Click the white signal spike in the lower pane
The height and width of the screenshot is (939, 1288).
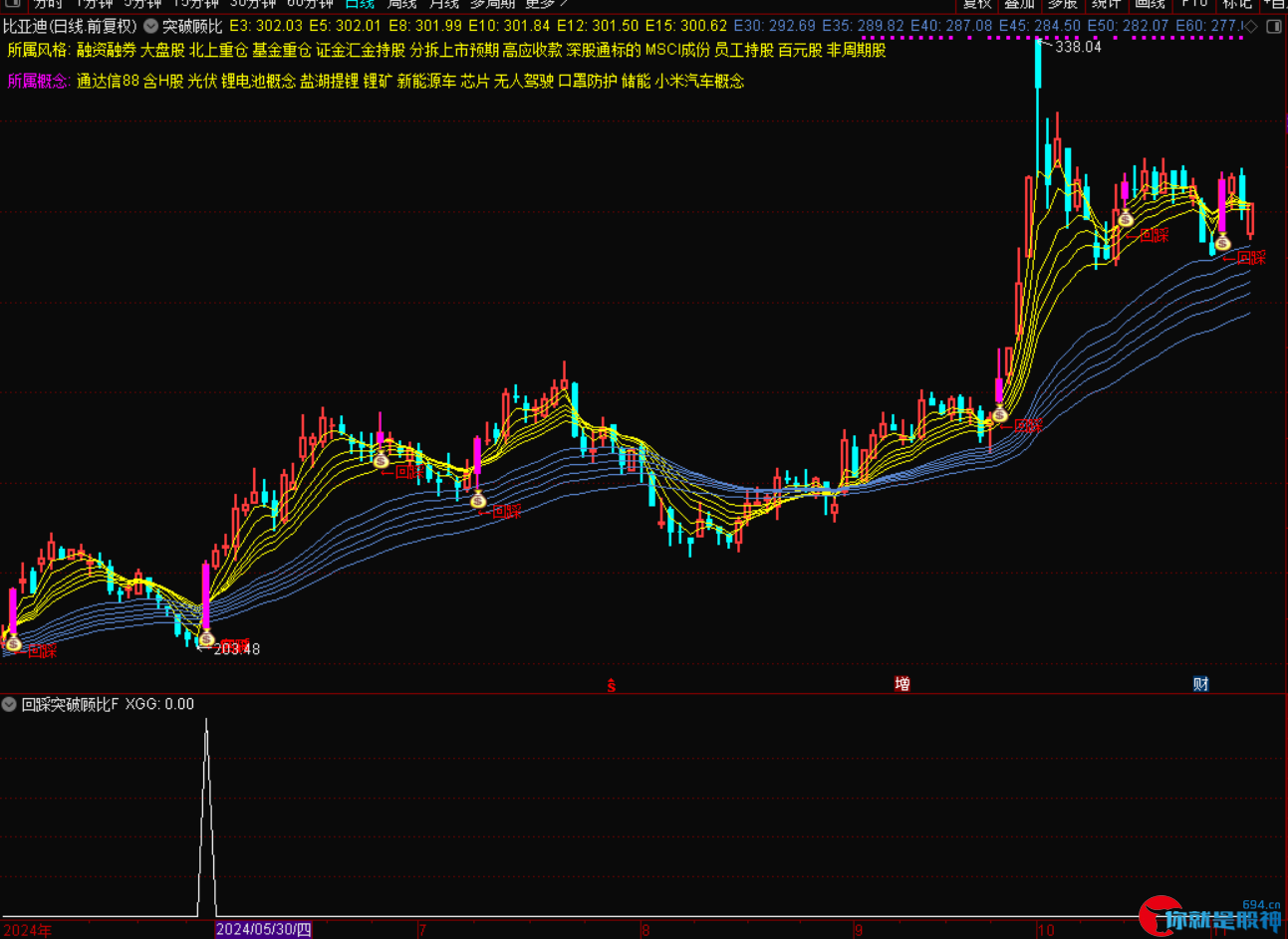click(x=206, y=817)
